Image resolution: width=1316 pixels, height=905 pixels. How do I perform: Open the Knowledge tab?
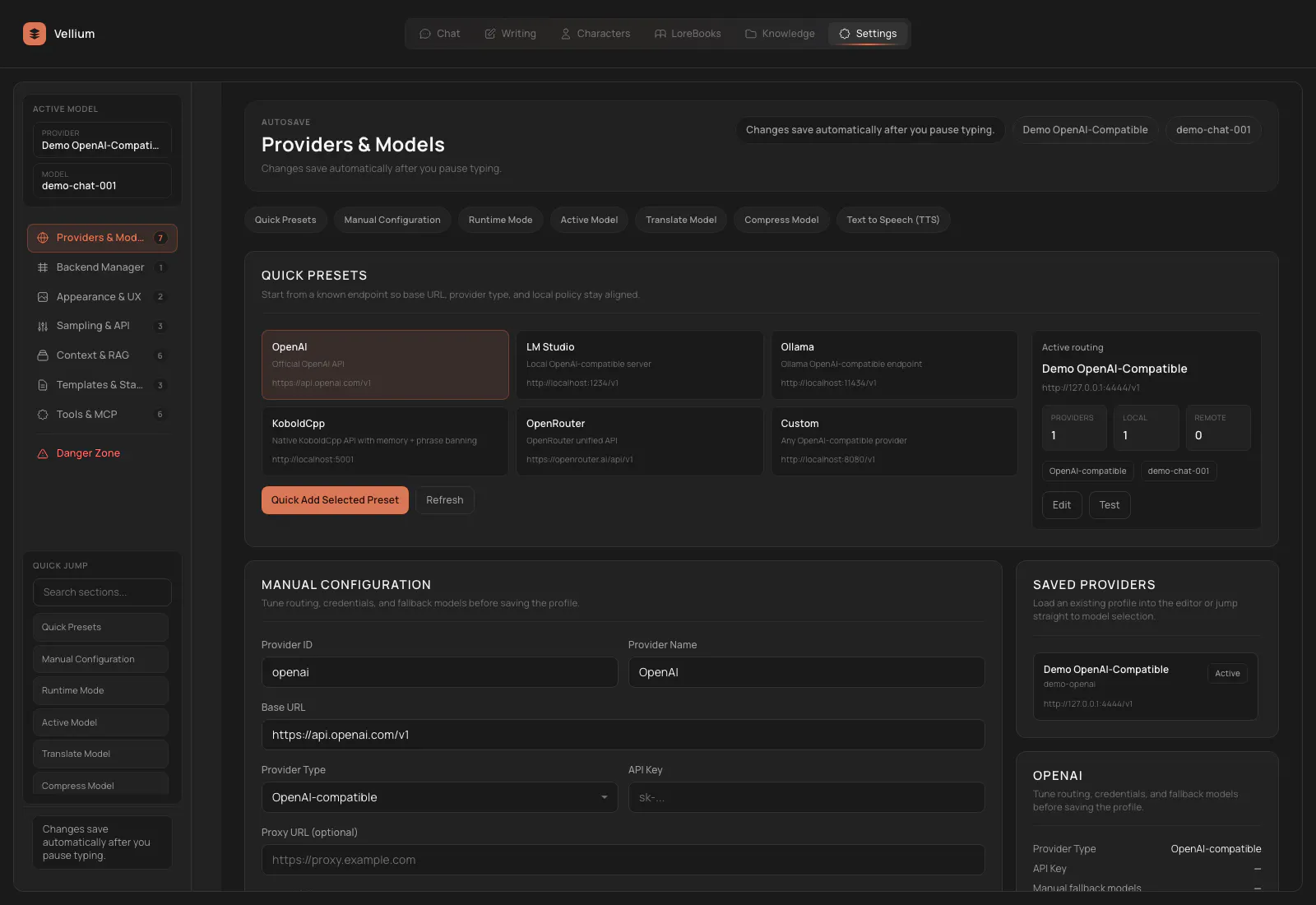pos(780,34)
